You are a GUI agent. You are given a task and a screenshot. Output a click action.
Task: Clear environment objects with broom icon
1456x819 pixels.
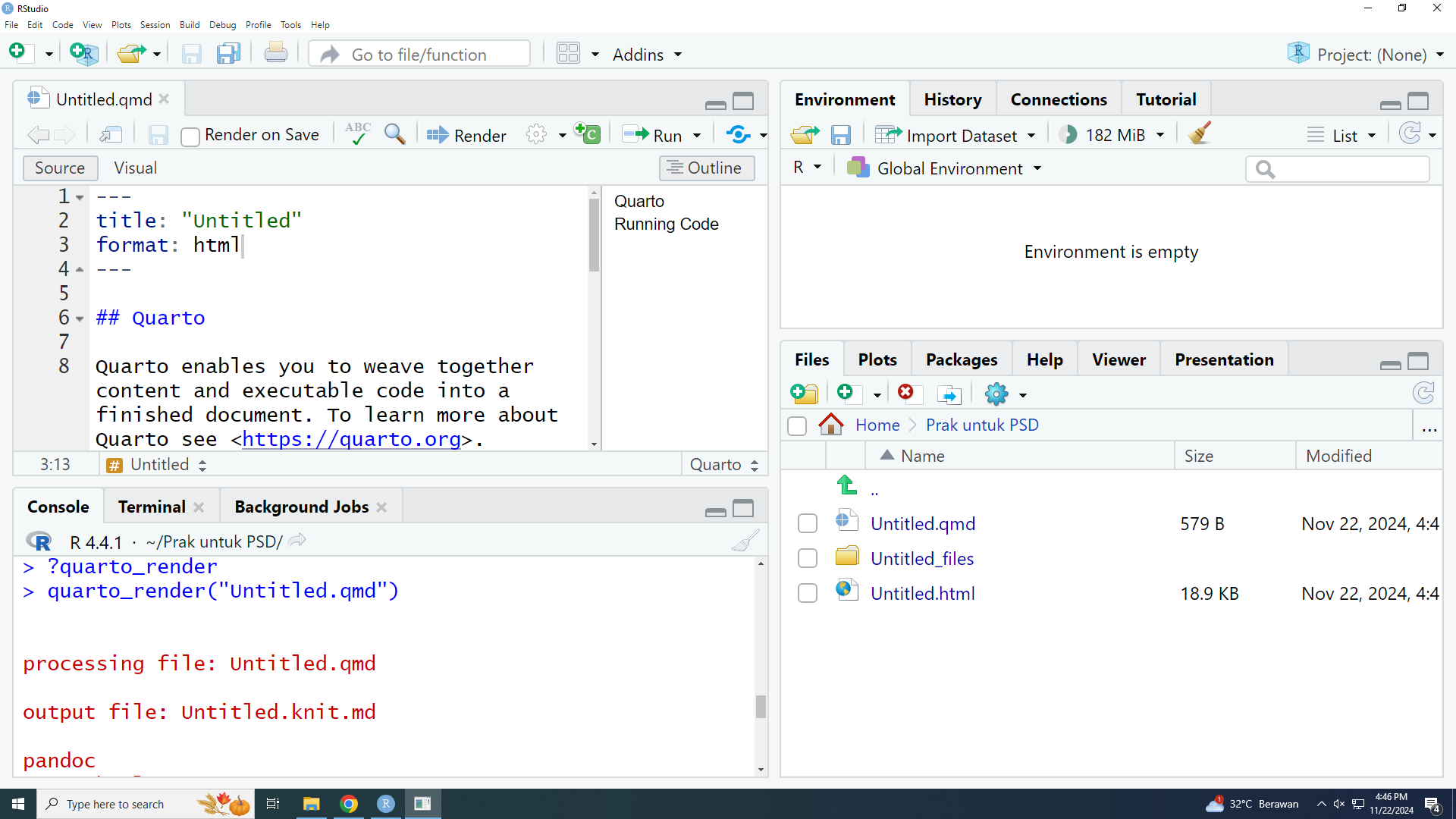tap(1200, 134)
